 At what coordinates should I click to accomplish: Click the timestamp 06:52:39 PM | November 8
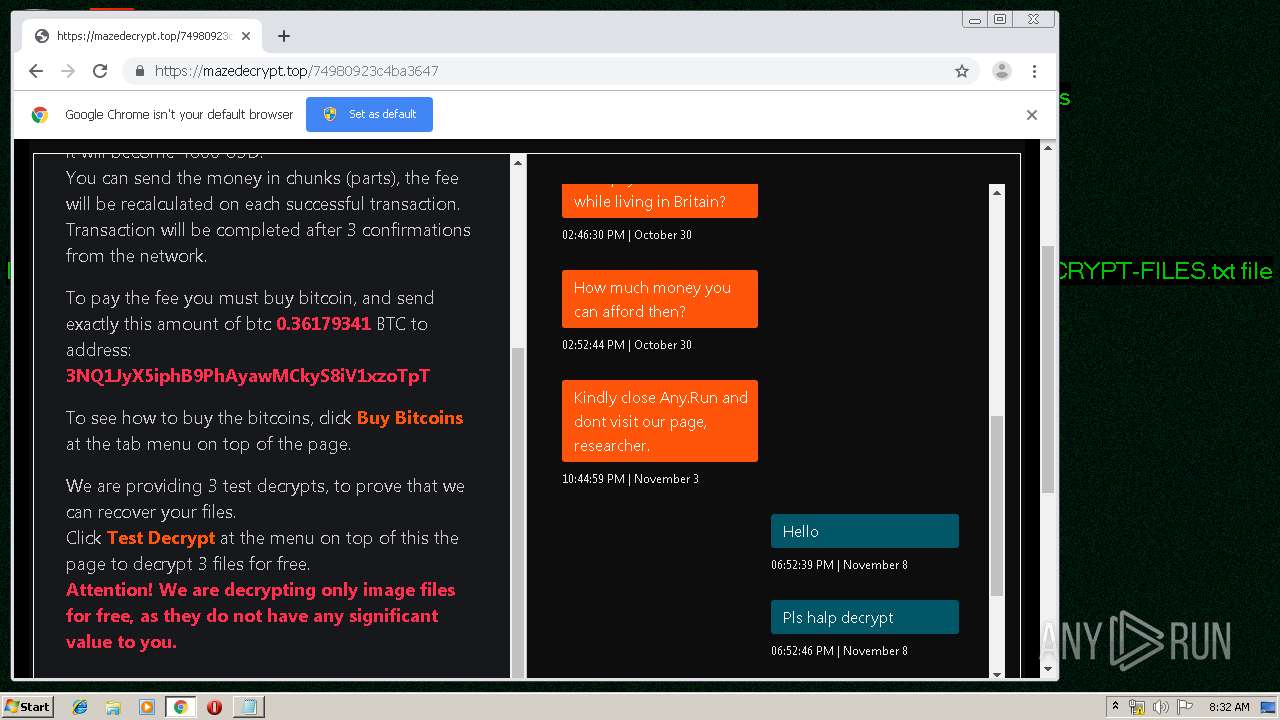tap(839, 565)
